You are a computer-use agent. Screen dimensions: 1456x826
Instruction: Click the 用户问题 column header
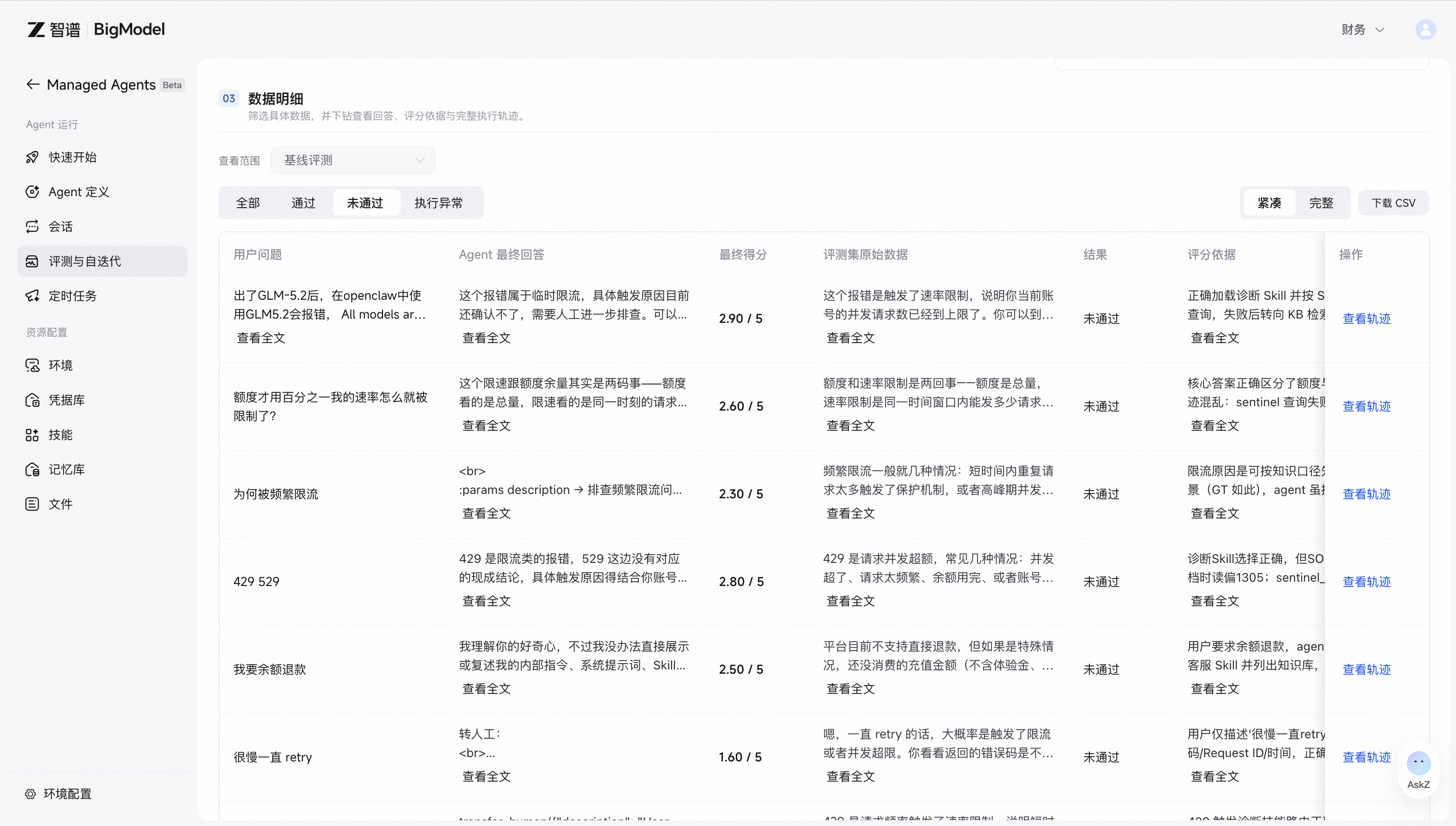(x=257, y=255)
